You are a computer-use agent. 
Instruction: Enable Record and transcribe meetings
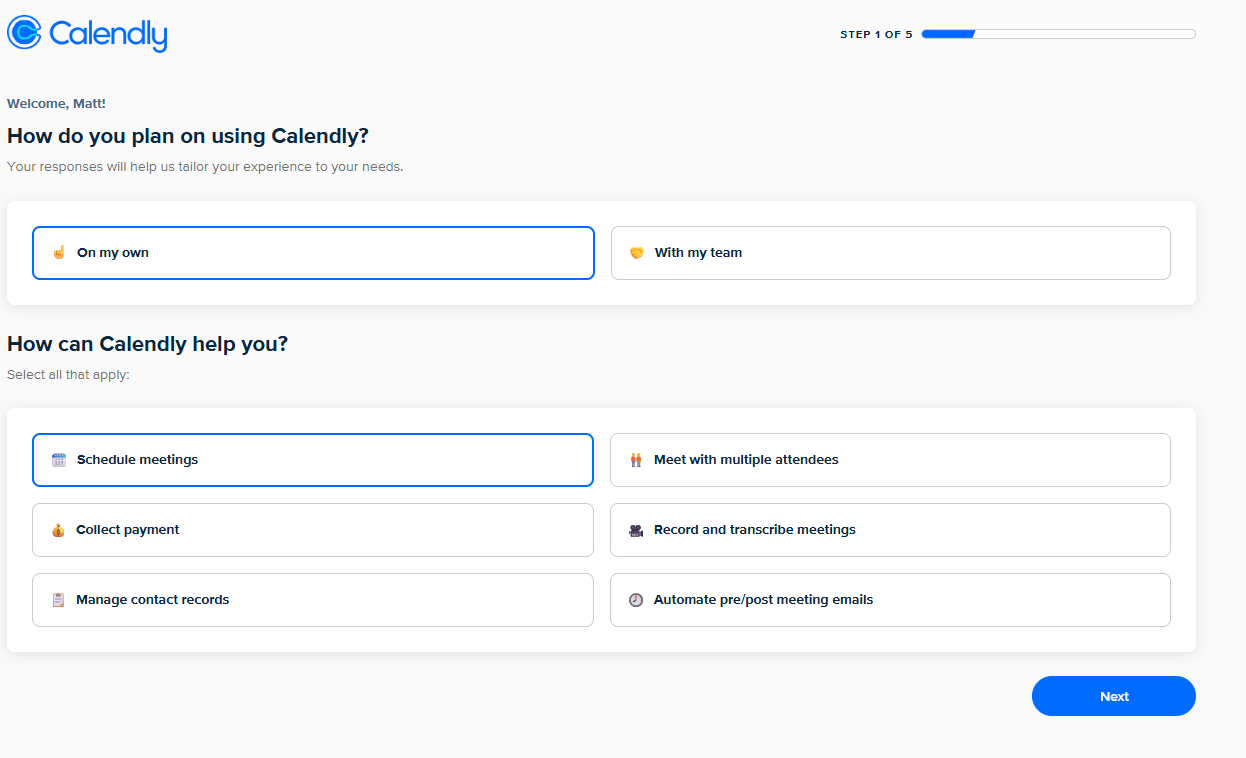click(890, 530)
